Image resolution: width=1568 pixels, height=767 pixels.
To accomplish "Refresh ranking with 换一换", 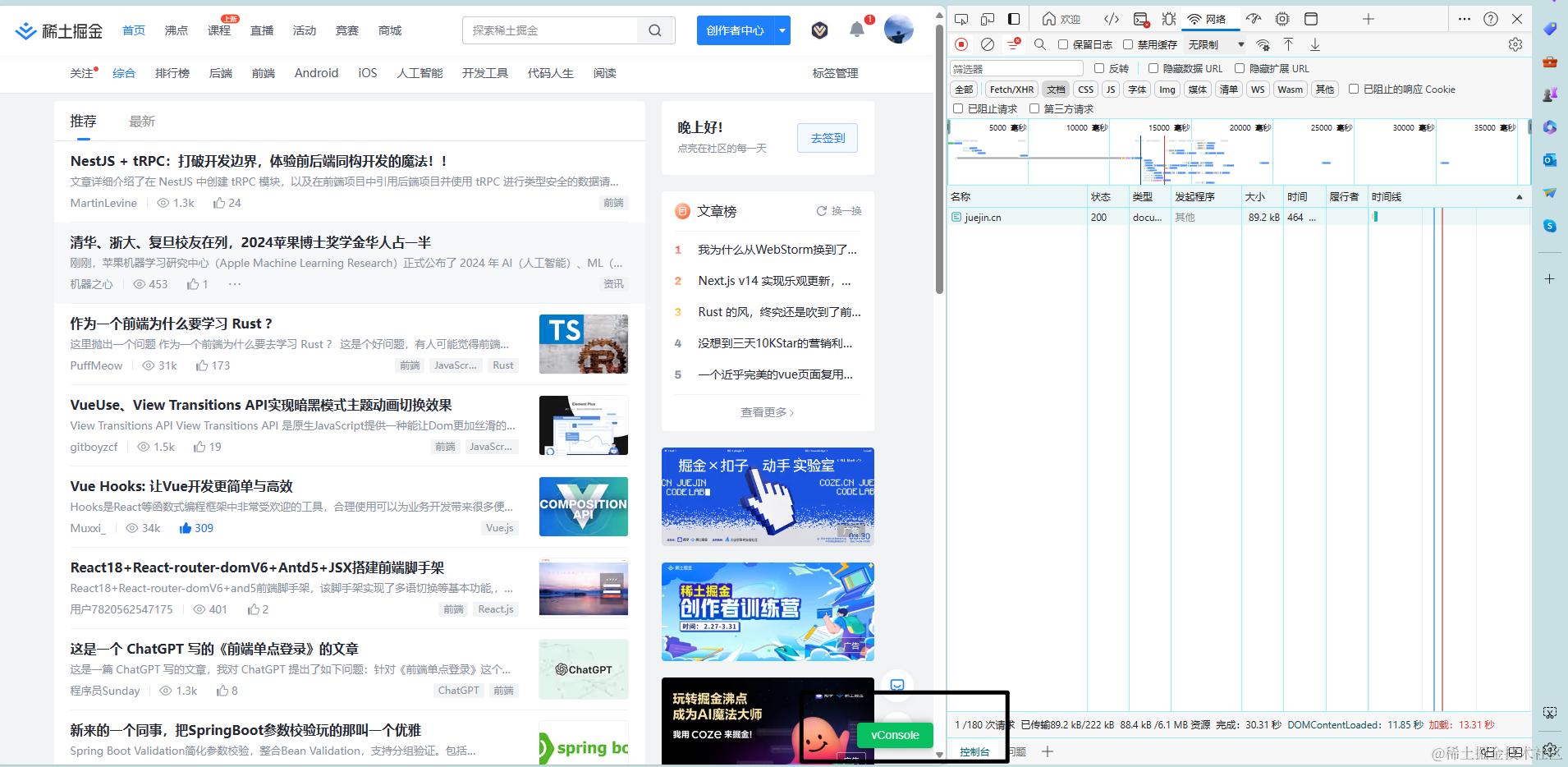I will (839, 211).
